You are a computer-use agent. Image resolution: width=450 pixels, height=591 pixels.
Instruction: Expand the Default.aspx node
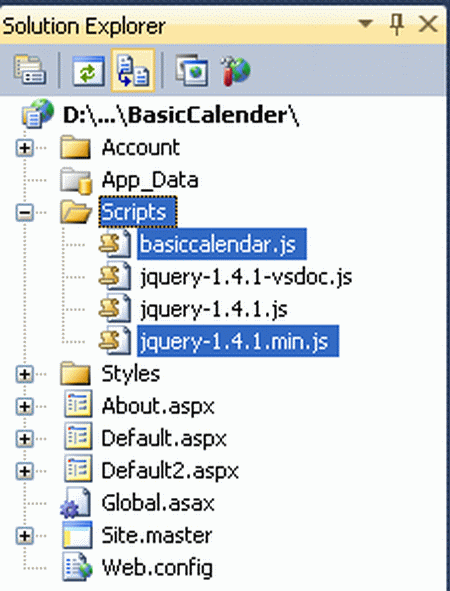[x=24, y=439]
